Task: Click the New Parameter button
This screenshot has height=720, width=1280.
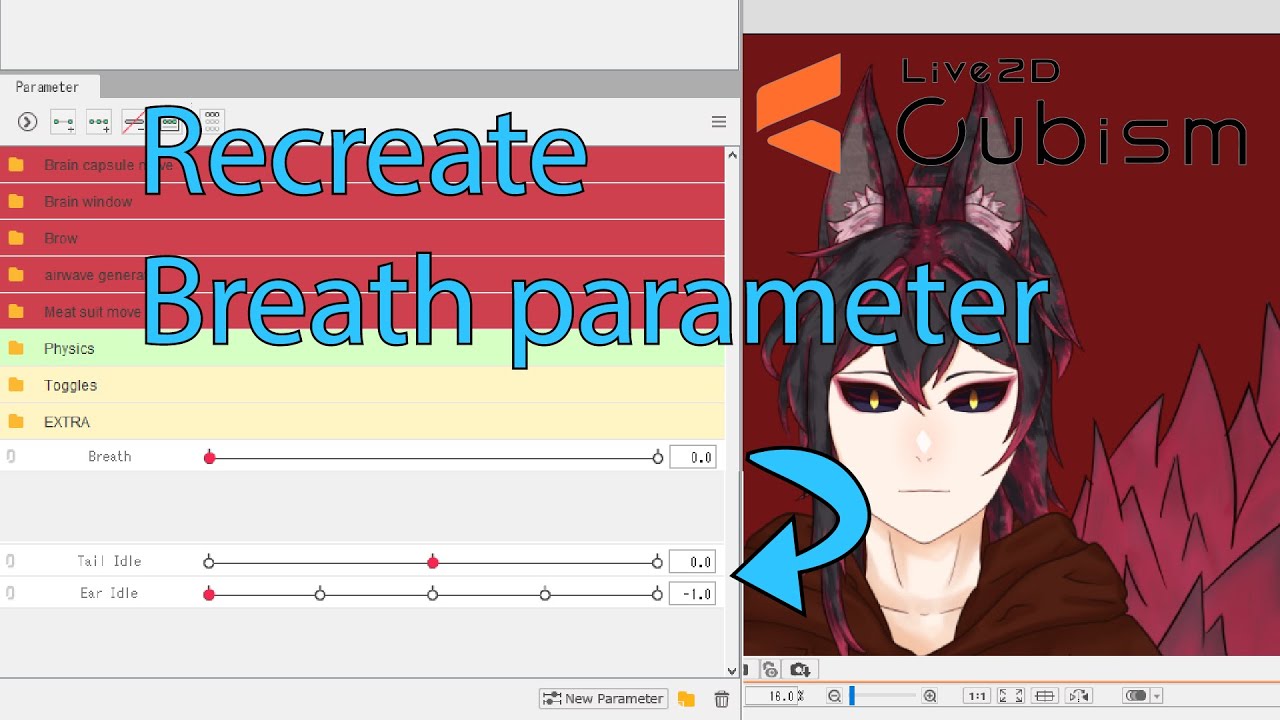Action: point(603,699)
